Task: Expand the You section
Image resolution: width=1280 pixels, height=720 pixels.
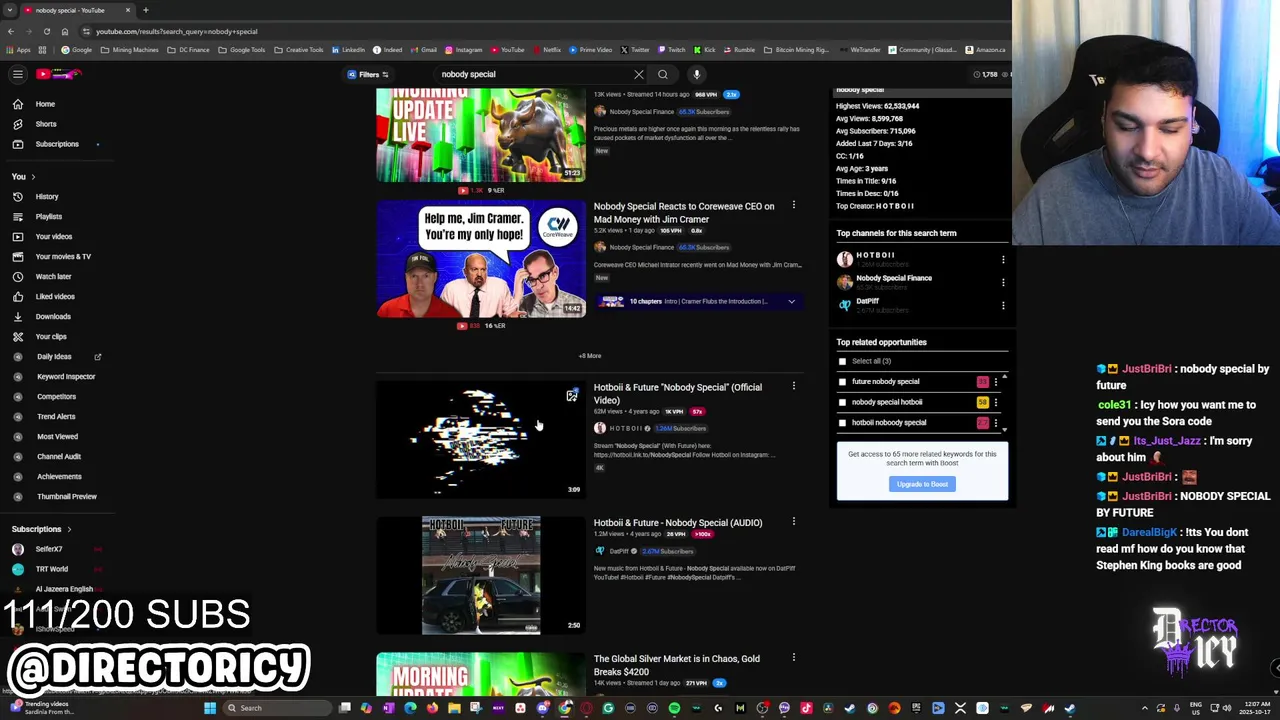Action: coord(23,176)
